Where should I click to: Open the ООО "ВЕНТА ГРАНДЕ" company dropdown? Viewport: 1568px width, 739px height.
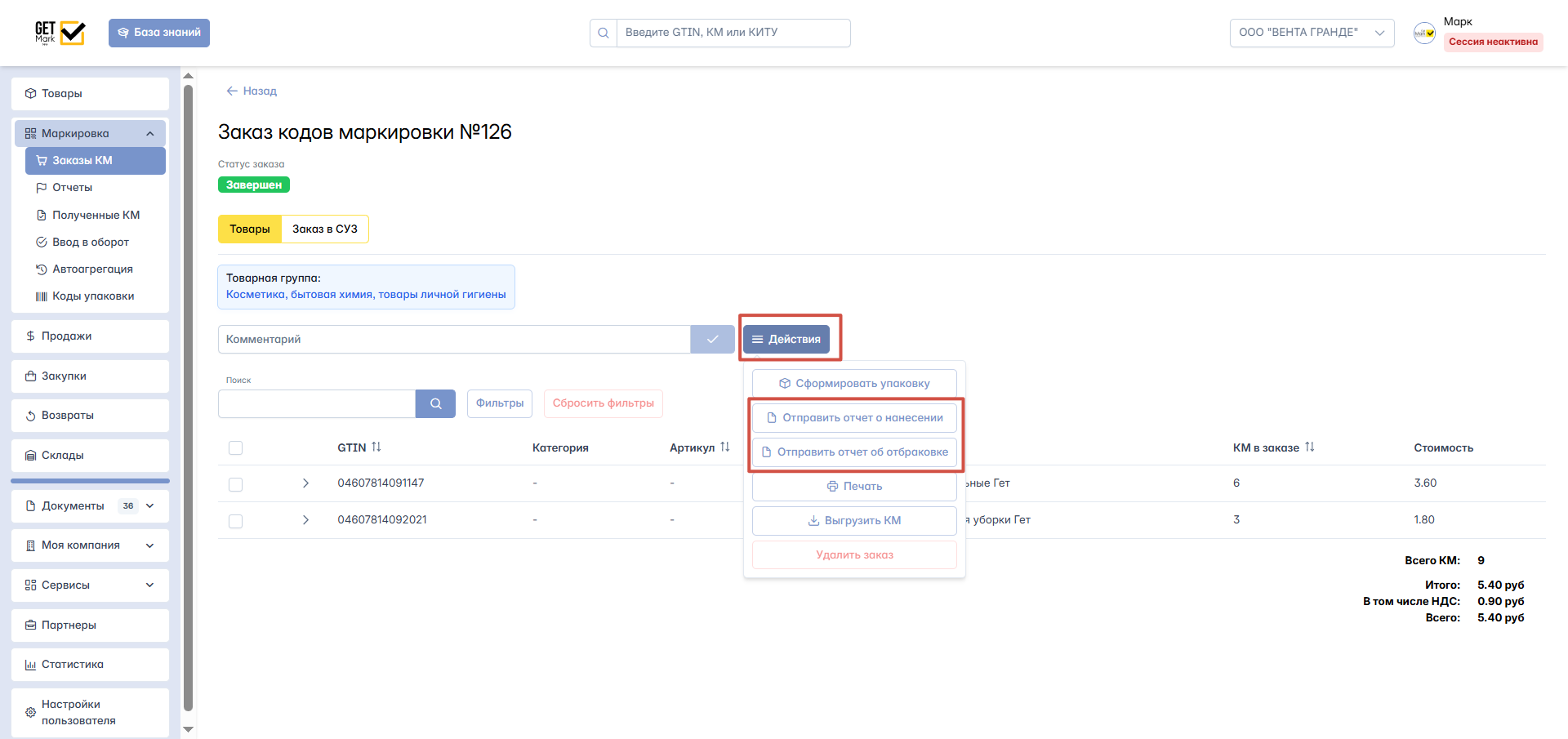click(x=1312, y=33)
